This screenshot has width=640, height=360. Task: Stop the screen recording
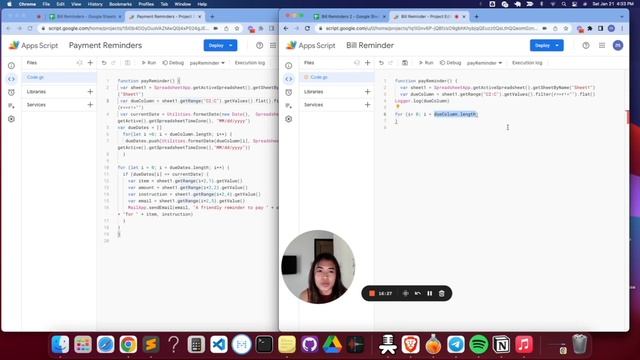point(372,293)
